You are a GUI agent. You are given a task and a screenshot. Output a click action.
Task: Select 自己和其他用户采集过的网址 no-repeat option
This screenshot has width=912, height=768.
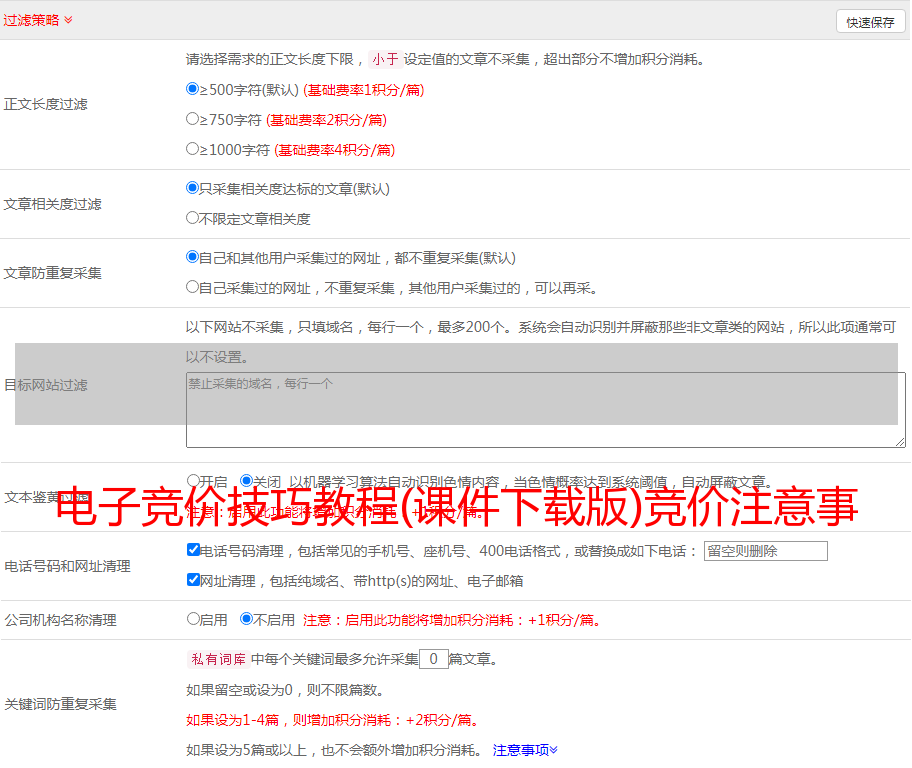point(193,257)
